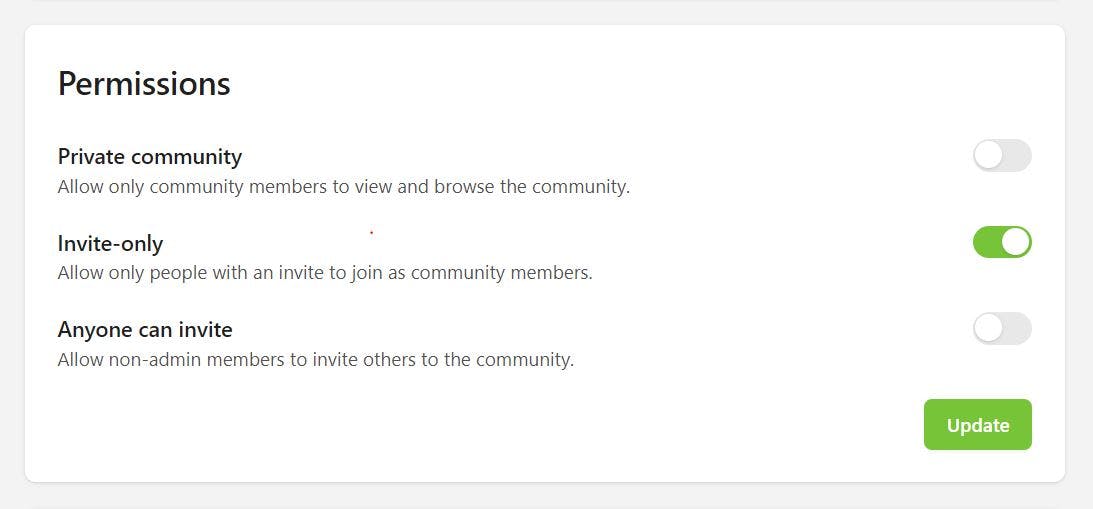Select the Invite-only label text

pos(110,243)
